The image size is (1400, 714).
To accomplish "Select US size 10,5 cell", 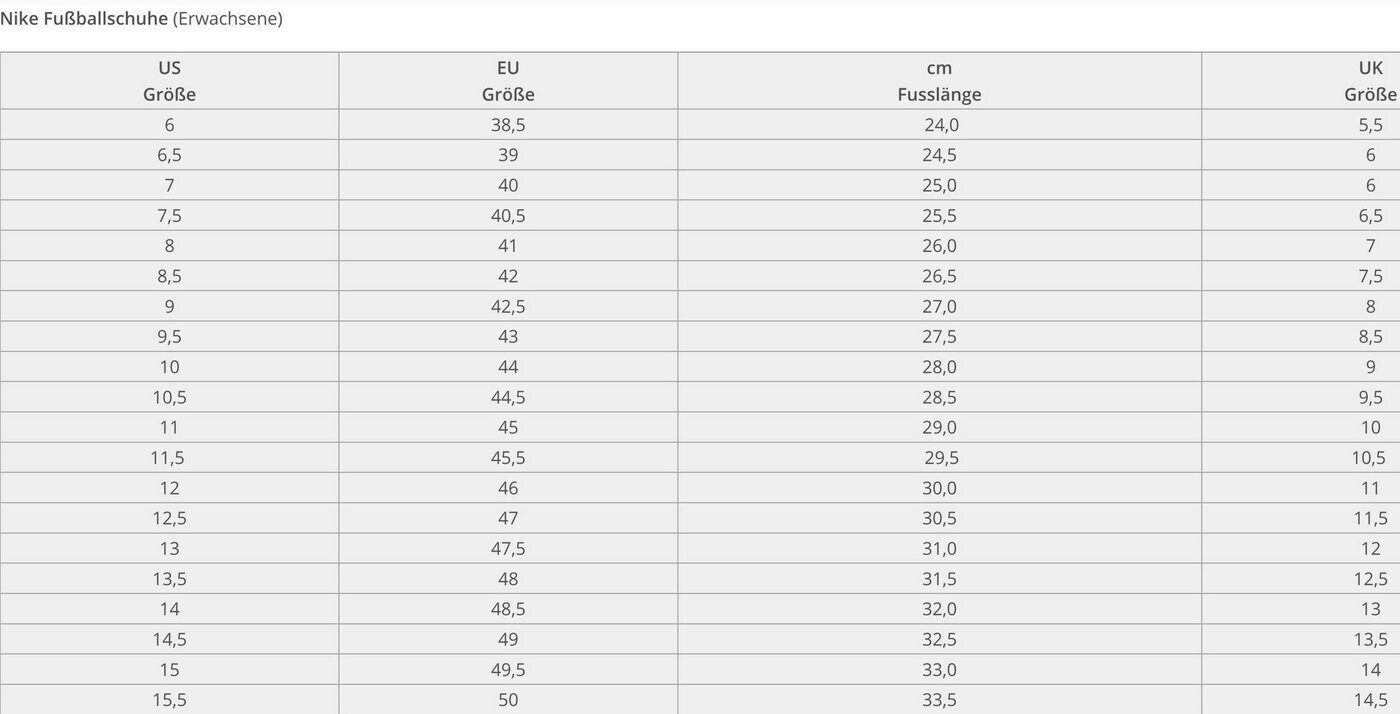I will tap(169, 397).
